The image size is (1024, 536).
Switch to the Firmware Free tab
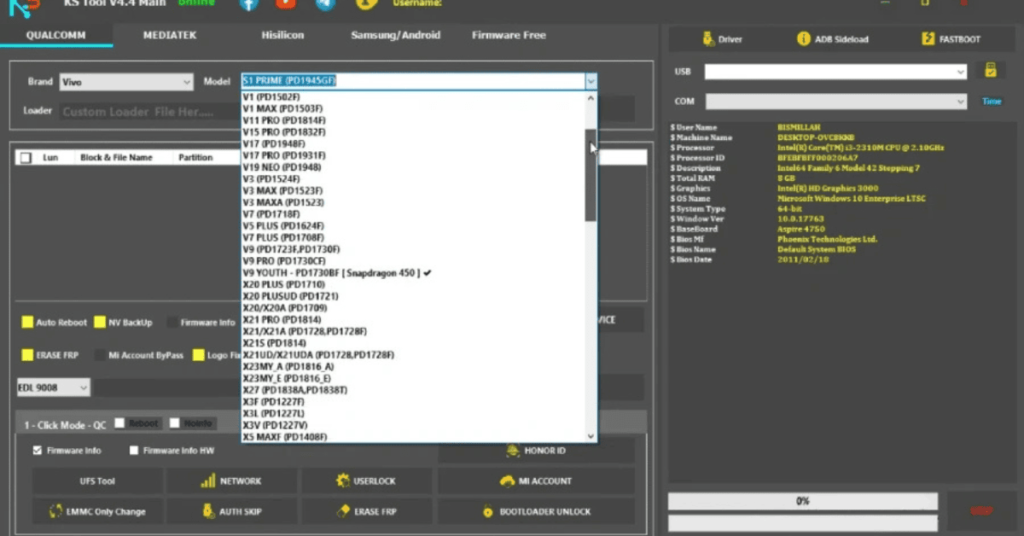(509, 35)
